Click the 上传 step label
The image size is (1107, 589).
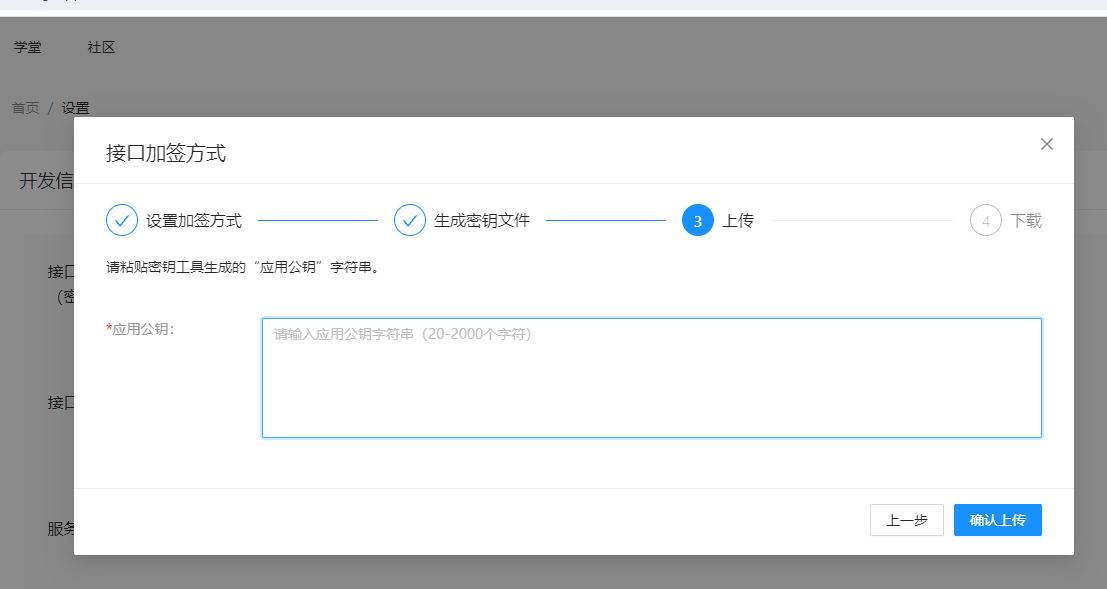(x=738, y=221)
